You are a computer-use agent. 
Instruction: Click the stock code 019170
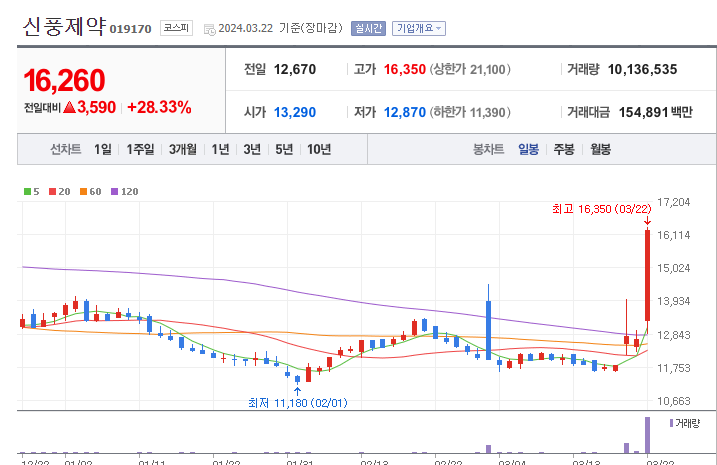coord(130,29)
